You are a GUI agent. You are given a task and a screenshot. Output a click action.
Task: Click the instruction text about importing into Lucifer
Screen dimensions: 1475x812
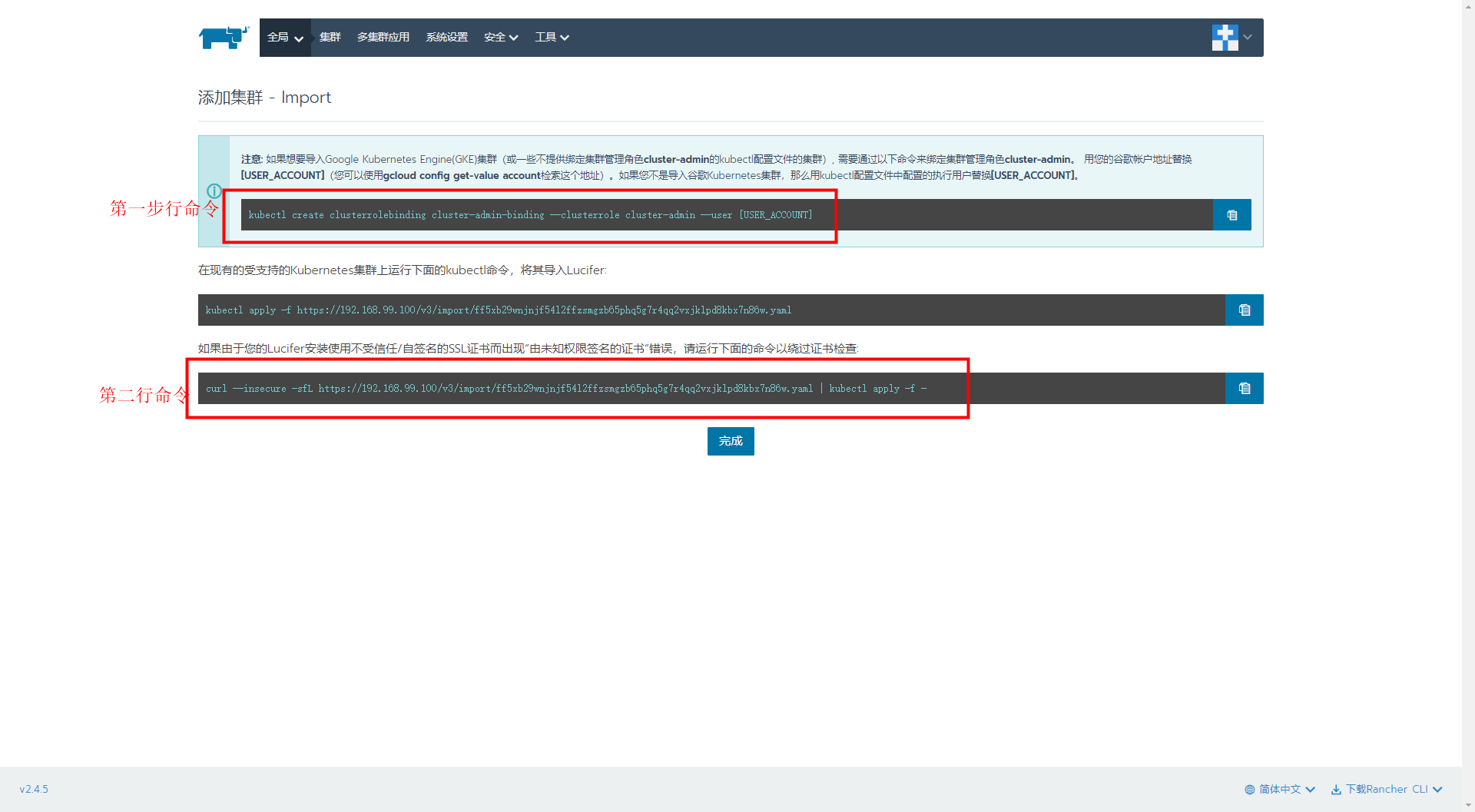[x=402, y=270]
